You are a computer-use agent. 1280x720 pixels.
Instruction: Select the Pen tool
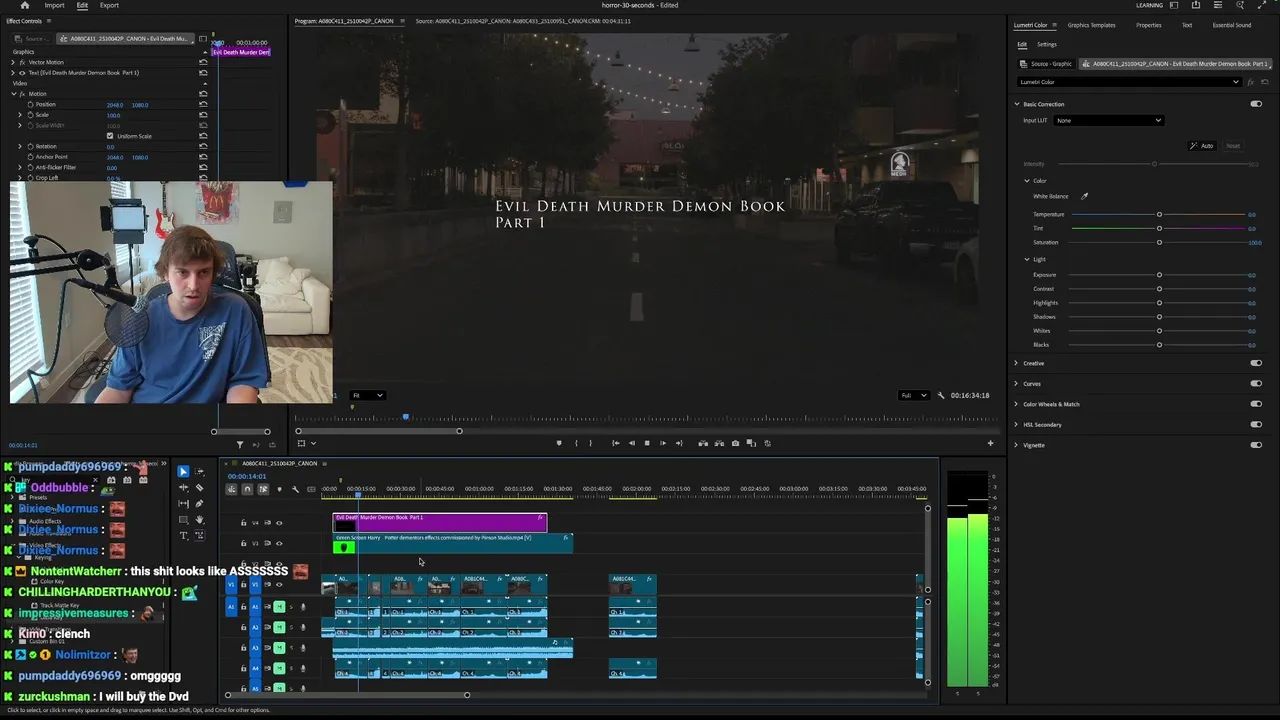(199, 503)
